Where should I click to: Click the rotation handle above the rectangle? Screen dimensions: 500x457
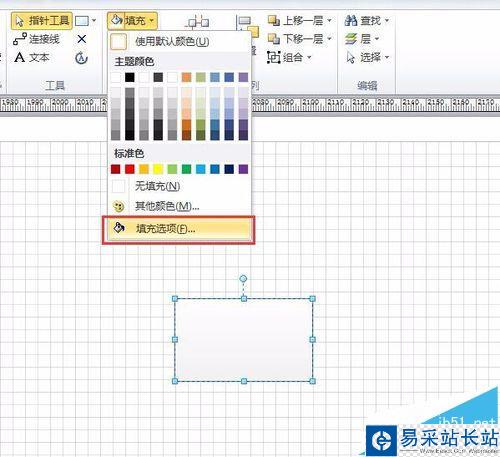coord(243,279)
